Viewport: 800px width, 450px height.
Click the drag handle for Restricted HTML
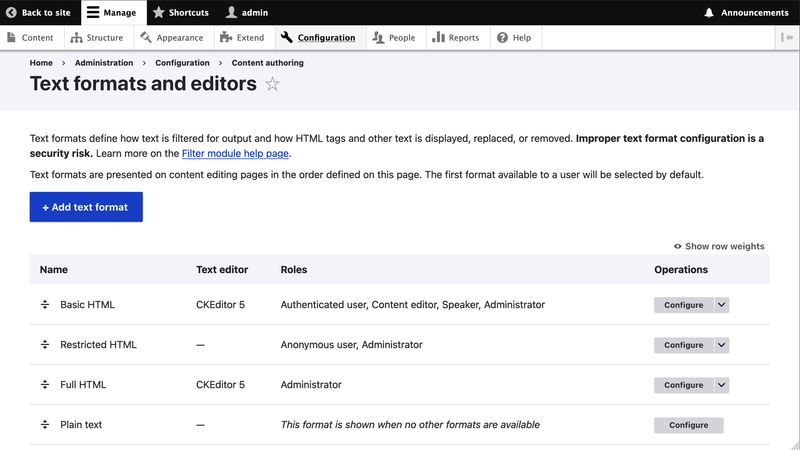[x=45, y=345]
